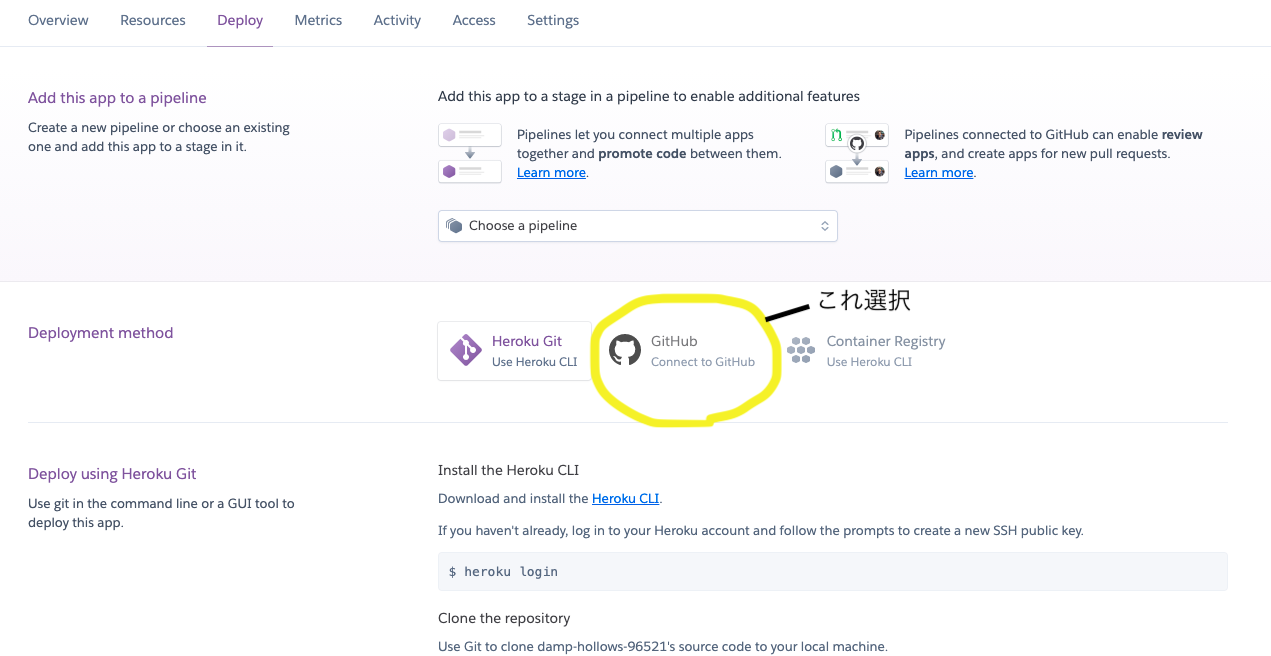This screenshot has height=656, width=1271.
Task: Click the heroku login command box
Action: coord(832,572)
